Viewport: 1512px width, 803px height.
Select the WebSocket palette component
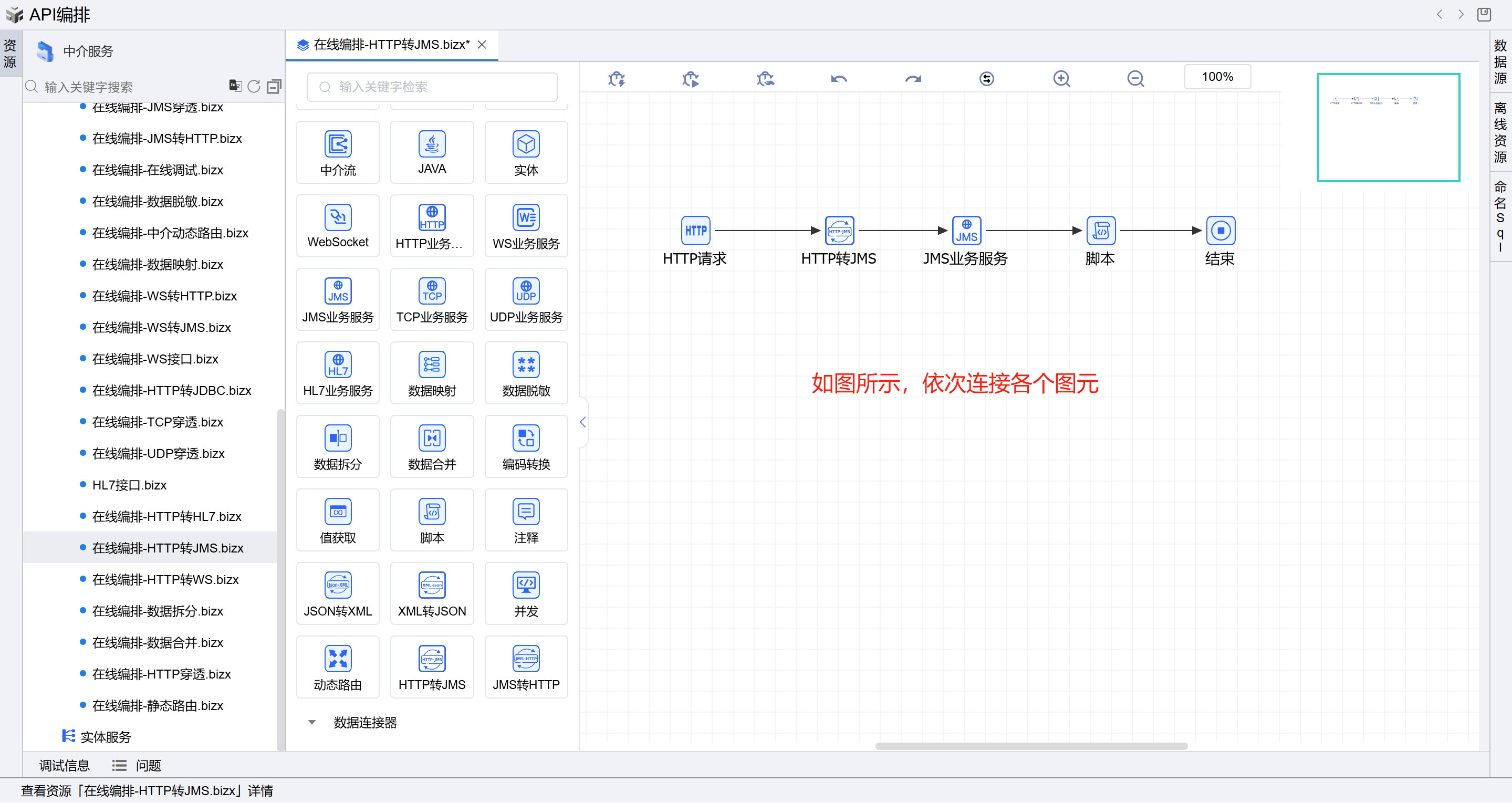[x=338, y=226]
